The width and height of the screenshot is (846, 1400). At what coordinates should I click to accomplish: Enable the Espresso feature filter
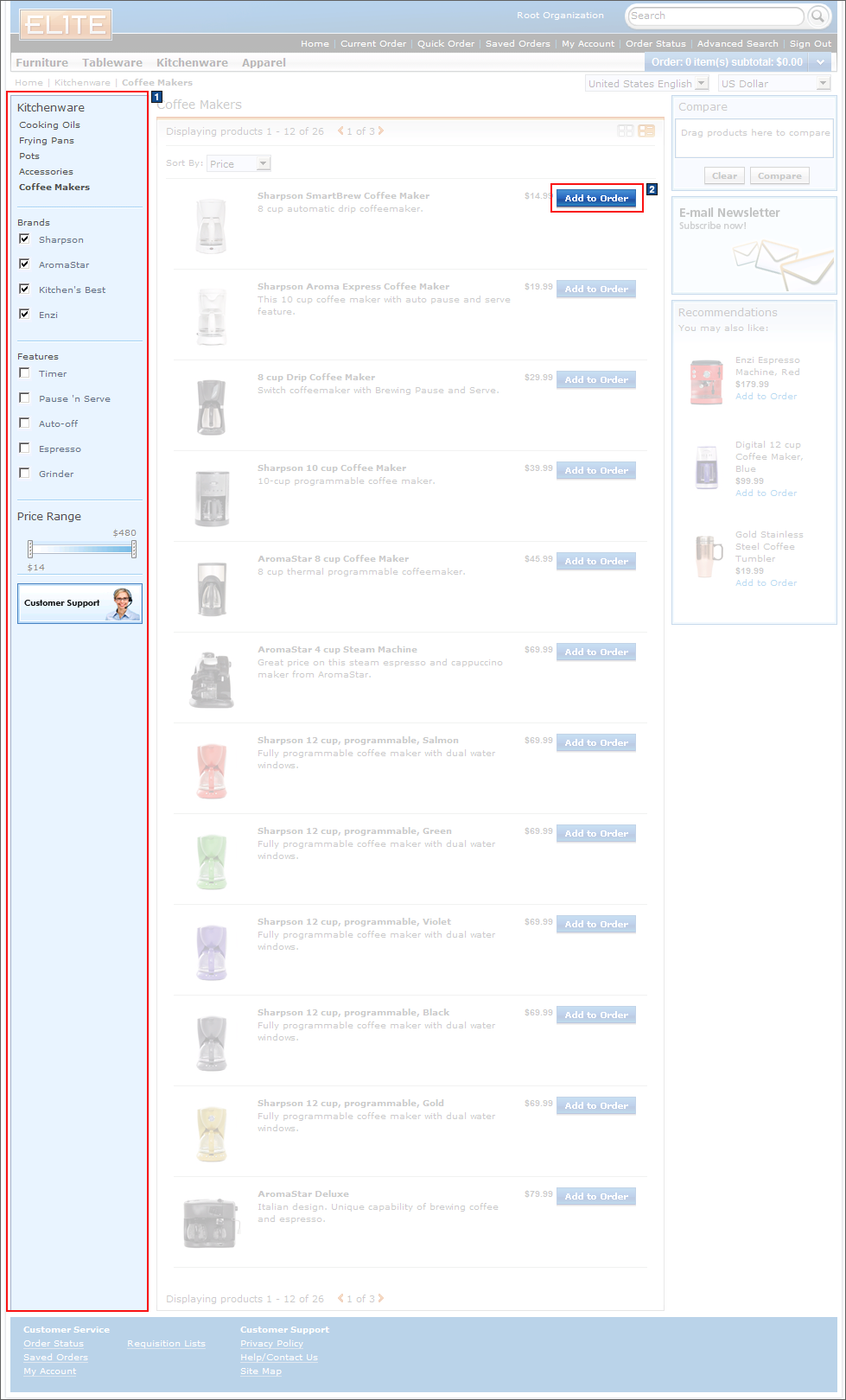click(x=24, y=448)
